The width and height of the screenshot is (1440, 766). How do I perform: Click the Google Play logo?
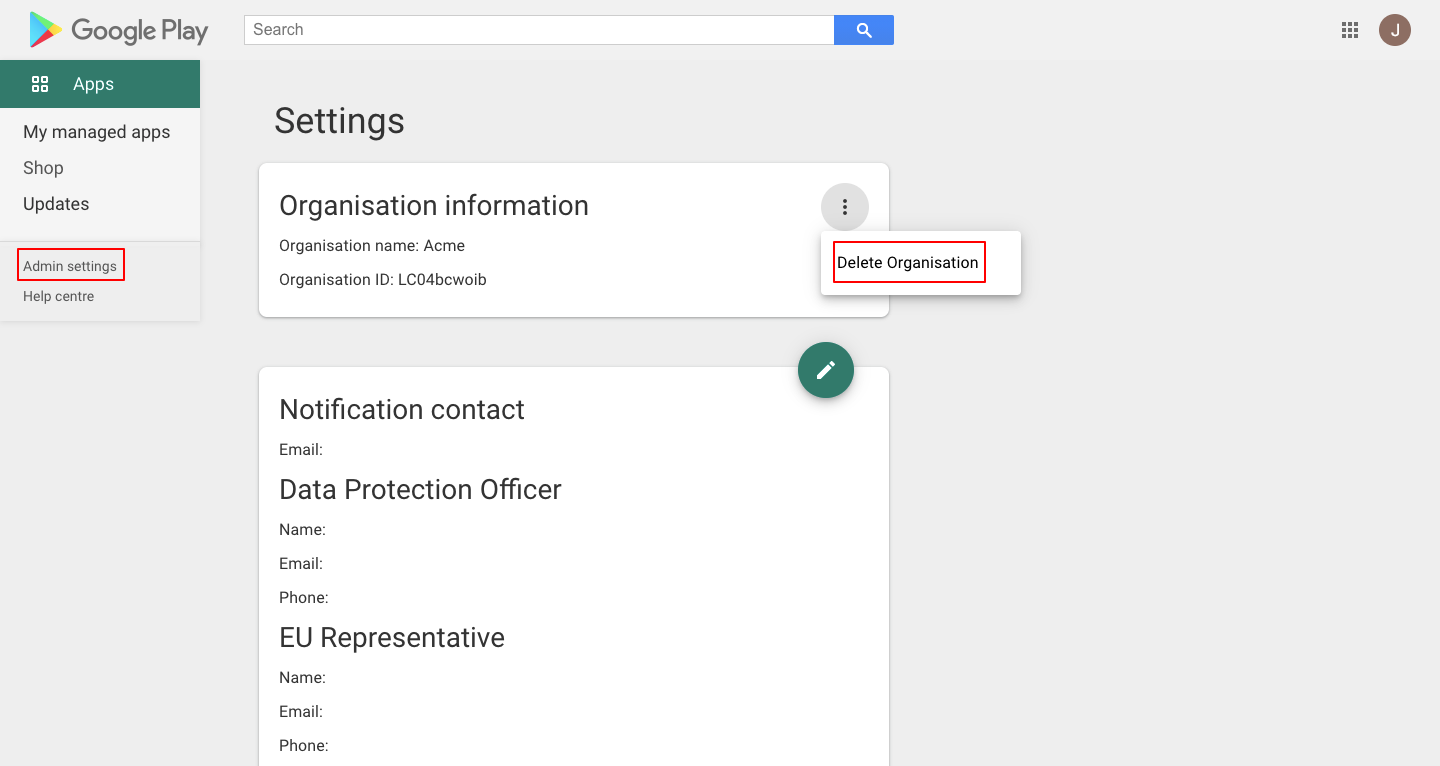(119, 30)
